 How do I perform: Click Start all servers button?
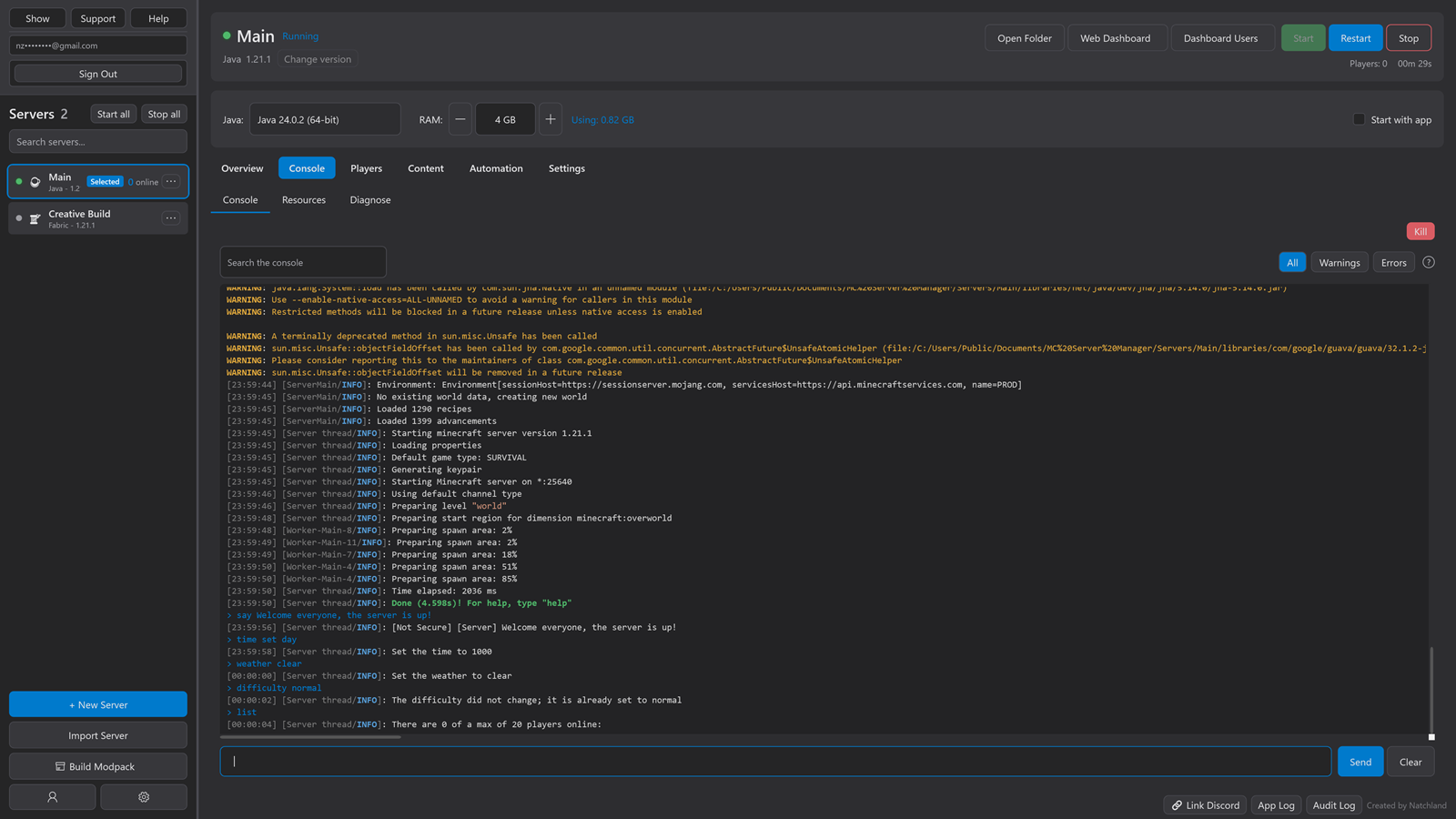pyautogui.click(x=114, y=114)
